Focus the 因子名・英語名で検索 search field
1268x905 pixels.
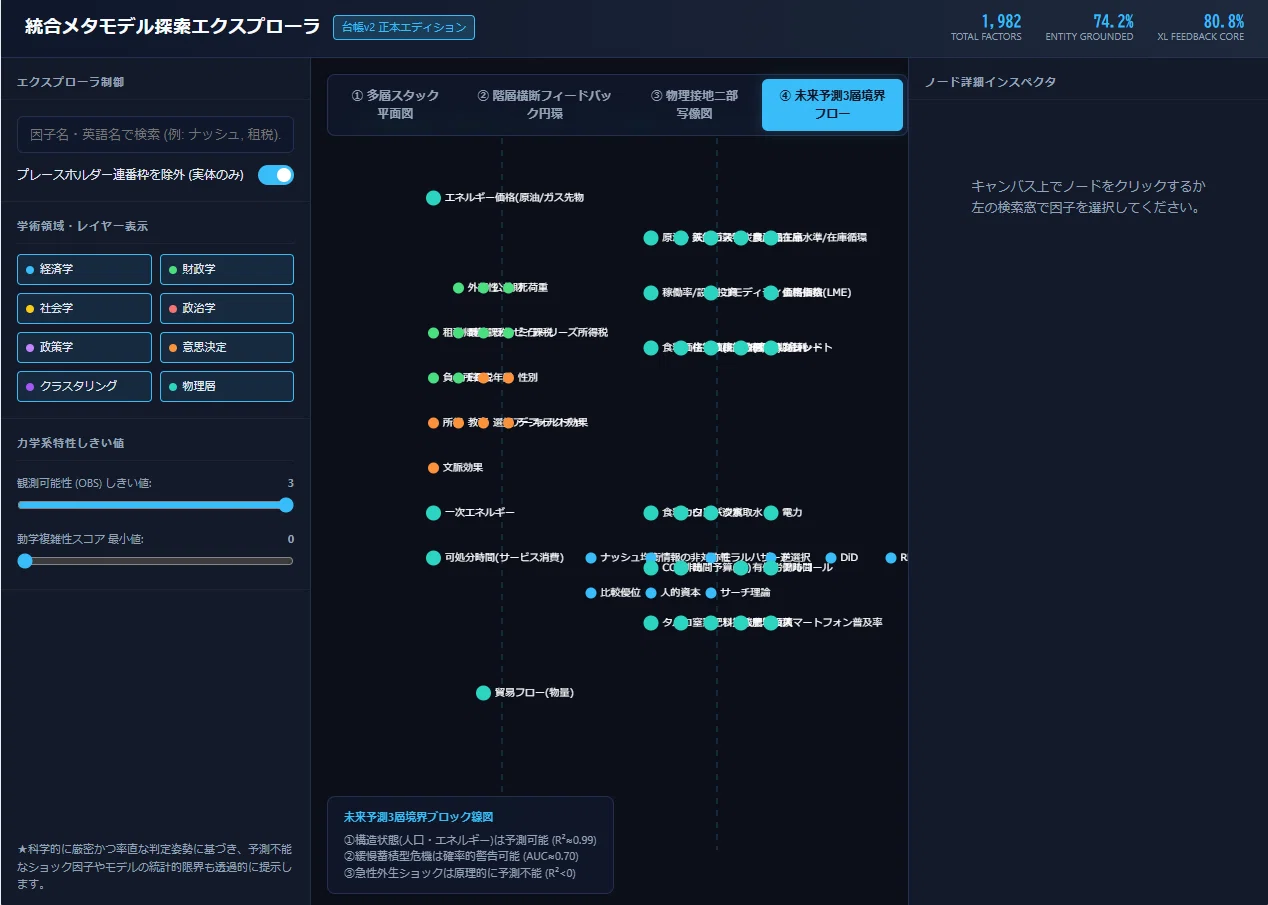click(x=155, y=134)
